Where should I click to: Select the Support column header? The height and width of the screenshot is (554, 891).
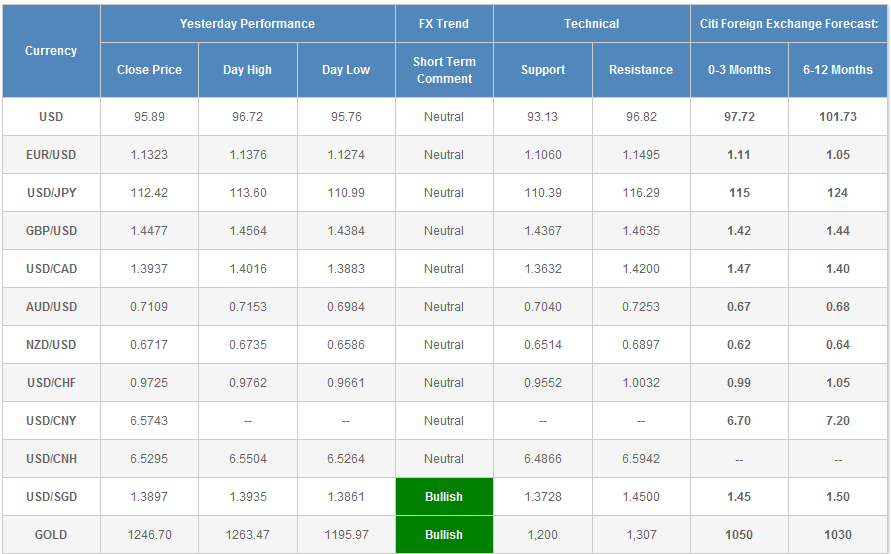(x=543, y=70)
